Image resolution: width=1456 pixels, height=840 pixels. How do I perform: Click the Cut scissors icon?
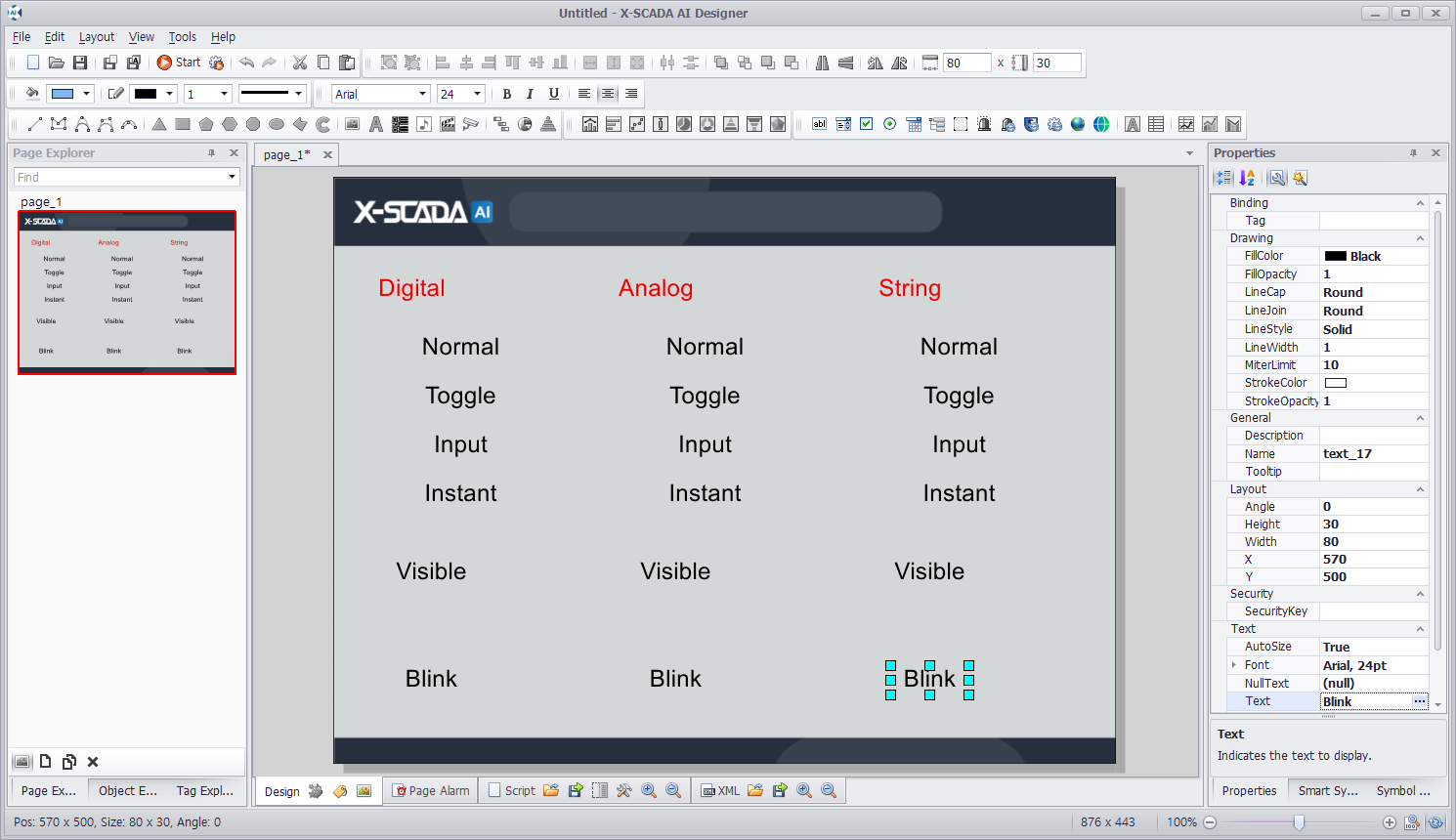(300, 63)
